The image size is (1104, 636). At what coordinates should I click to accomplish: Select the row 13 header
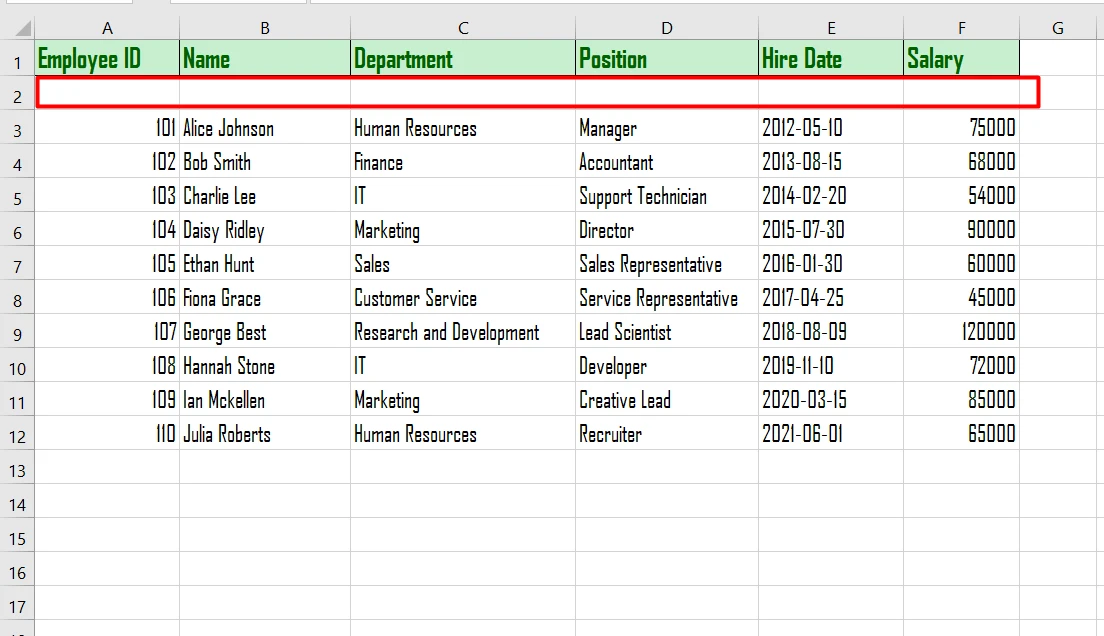[17, 470]
